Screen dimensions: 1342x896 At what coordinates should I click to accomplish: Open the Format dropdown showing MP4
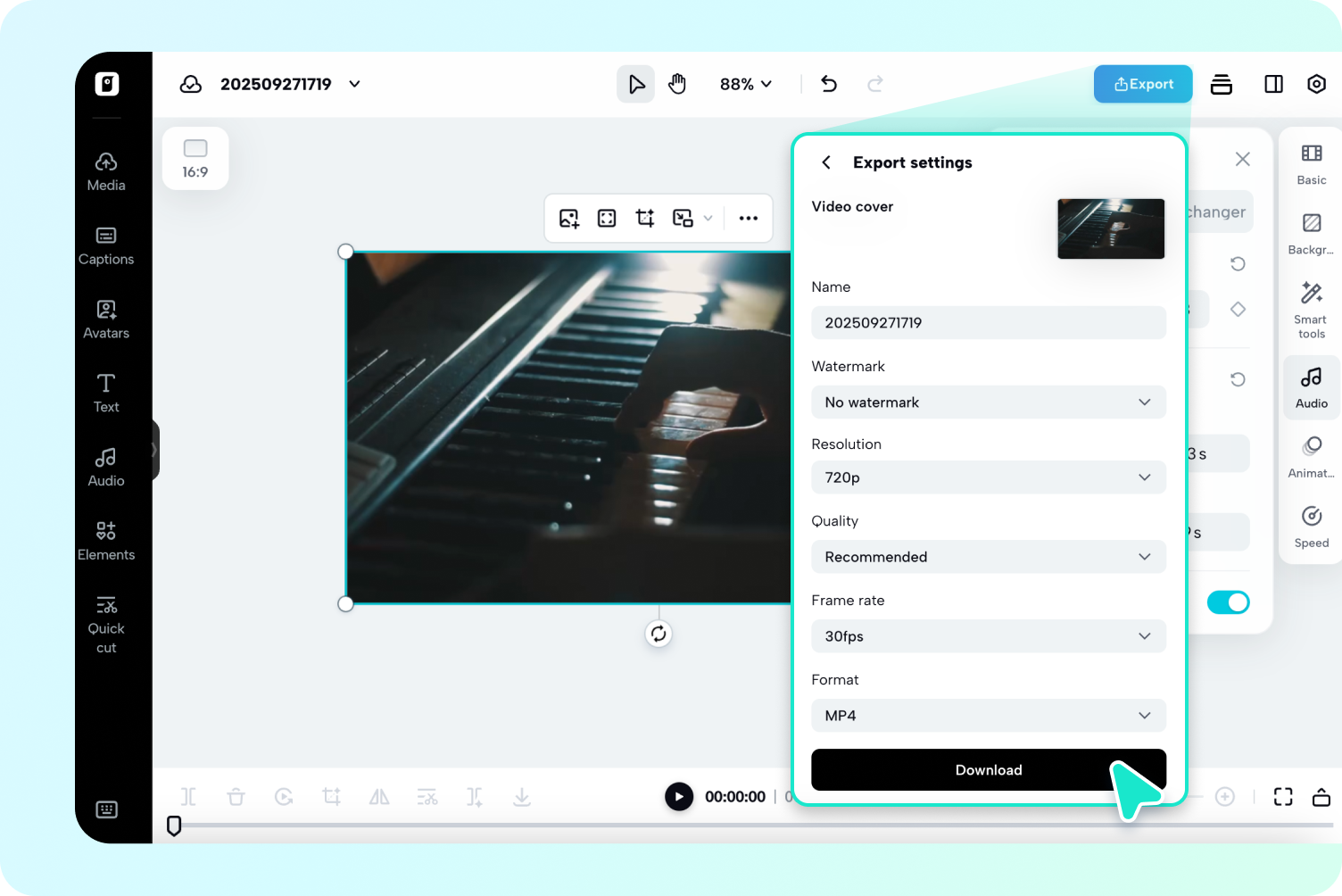click(989, 716)
